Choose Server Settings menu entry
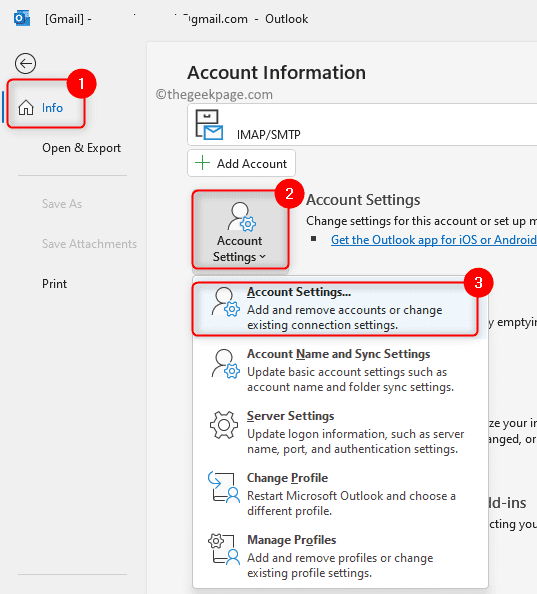The width and height of the screenshot is (537, 594). (x=340, y=433)
